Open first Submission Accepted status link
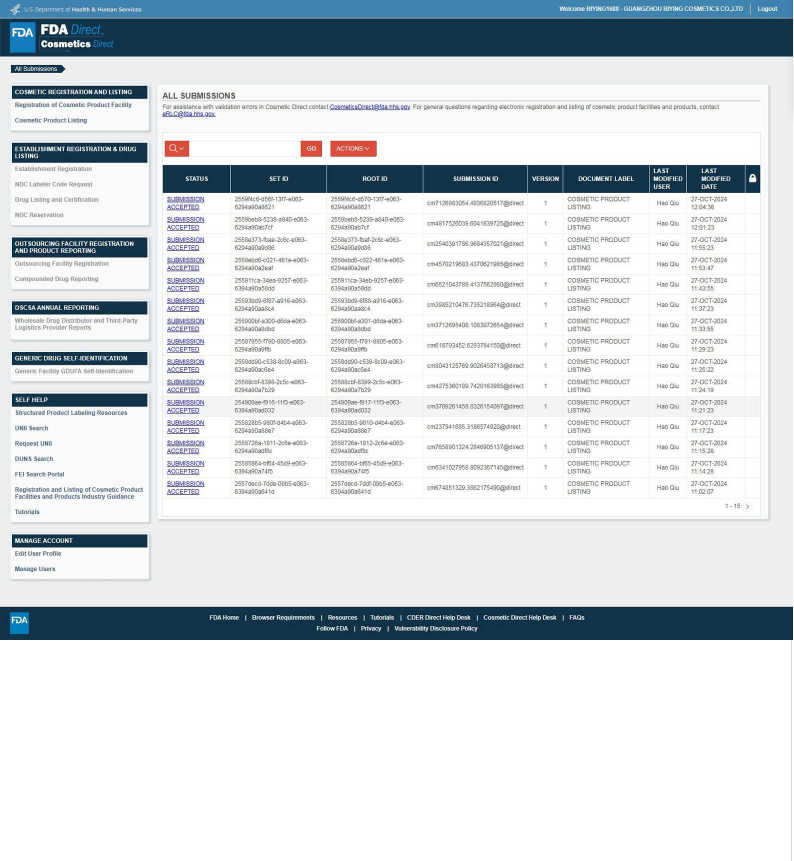The height and width of the screenshot is (861, 794). coord(185,203)
